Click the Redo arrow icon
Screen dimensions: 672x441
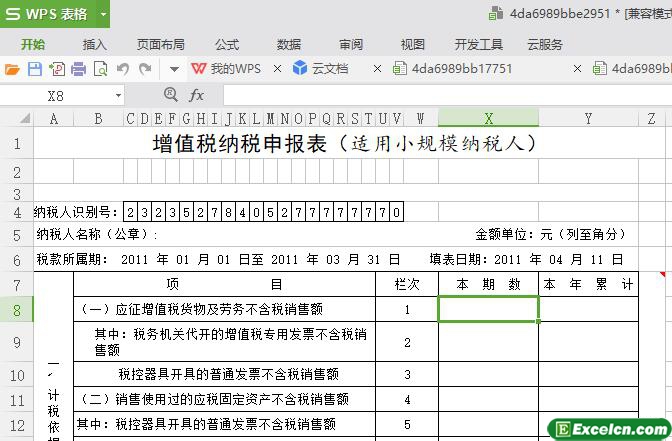coord(145,69)
